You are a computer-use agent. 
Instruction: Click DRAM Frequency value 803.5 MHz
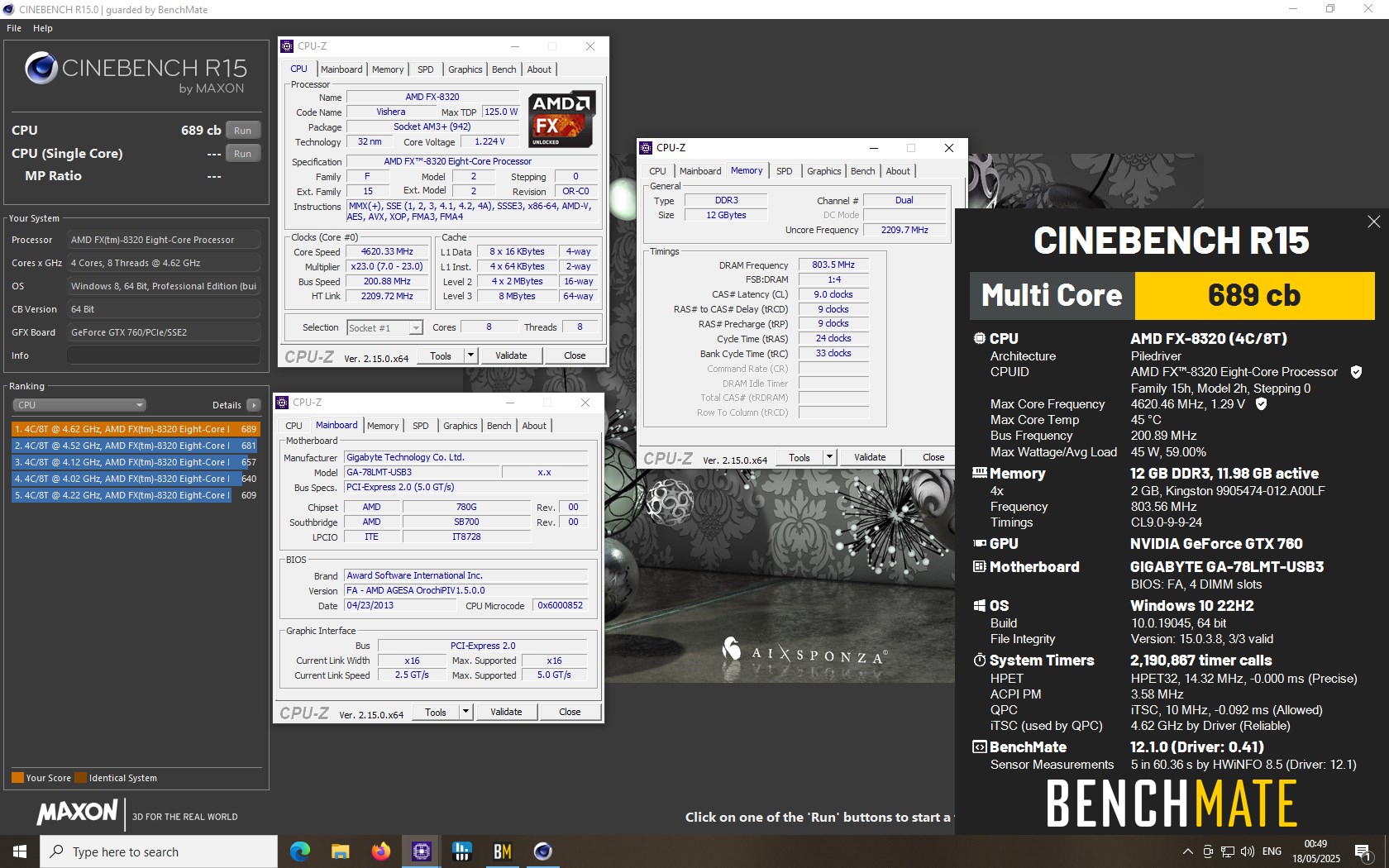[833, 265]
